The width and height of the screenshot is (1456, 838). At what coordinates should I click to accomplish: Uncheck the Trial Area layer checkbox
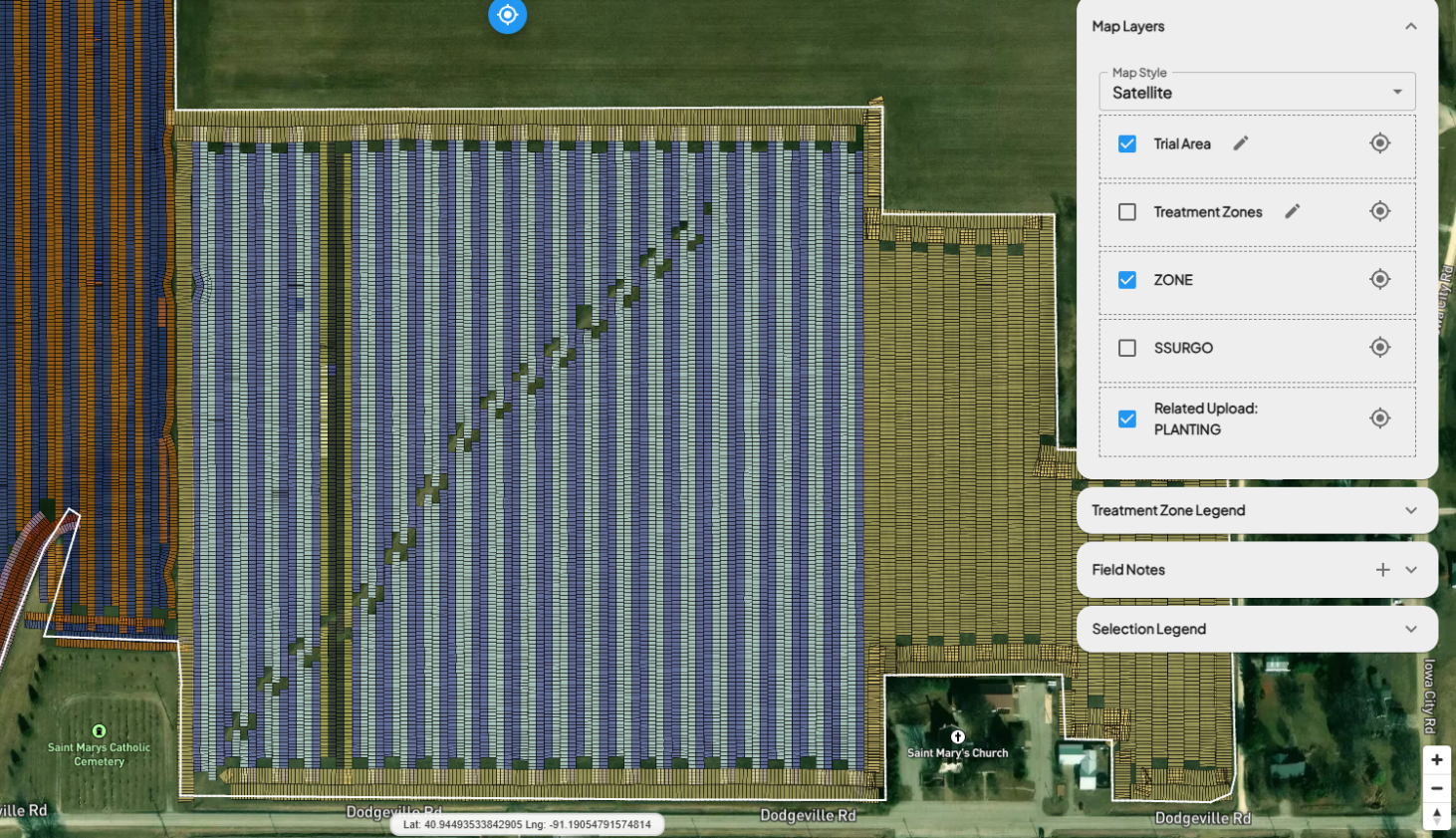tap(1127, 143)
